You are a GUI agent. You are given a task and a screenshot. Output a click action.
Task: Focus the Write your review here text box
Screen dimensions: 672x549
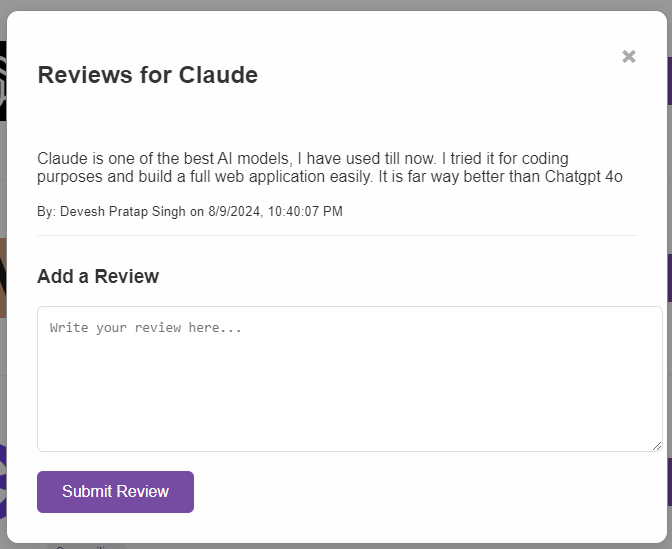[x=350, y=379]
